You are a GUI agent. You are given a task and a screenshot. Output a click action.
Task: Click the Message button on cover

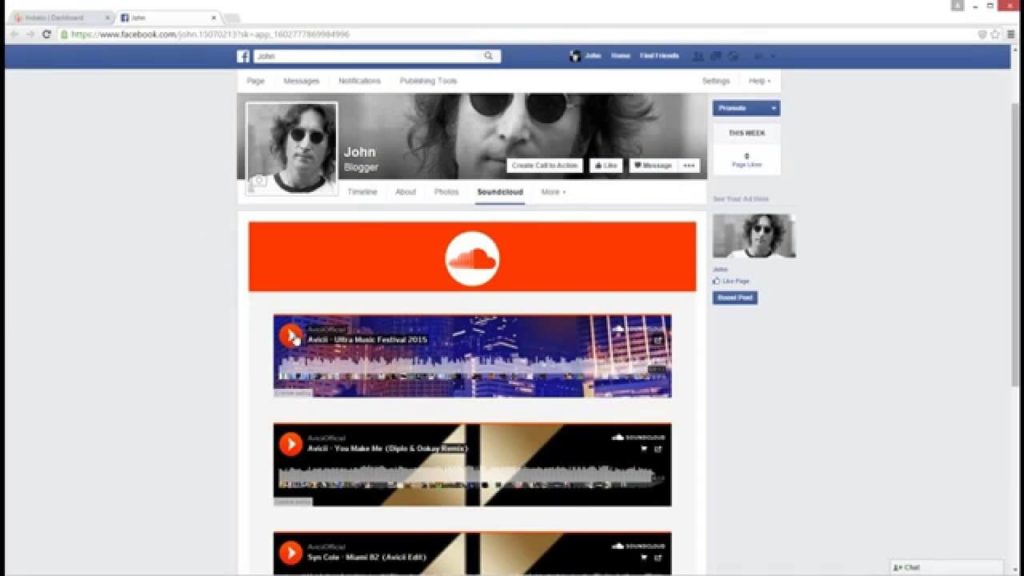click(x=653, y=166)
